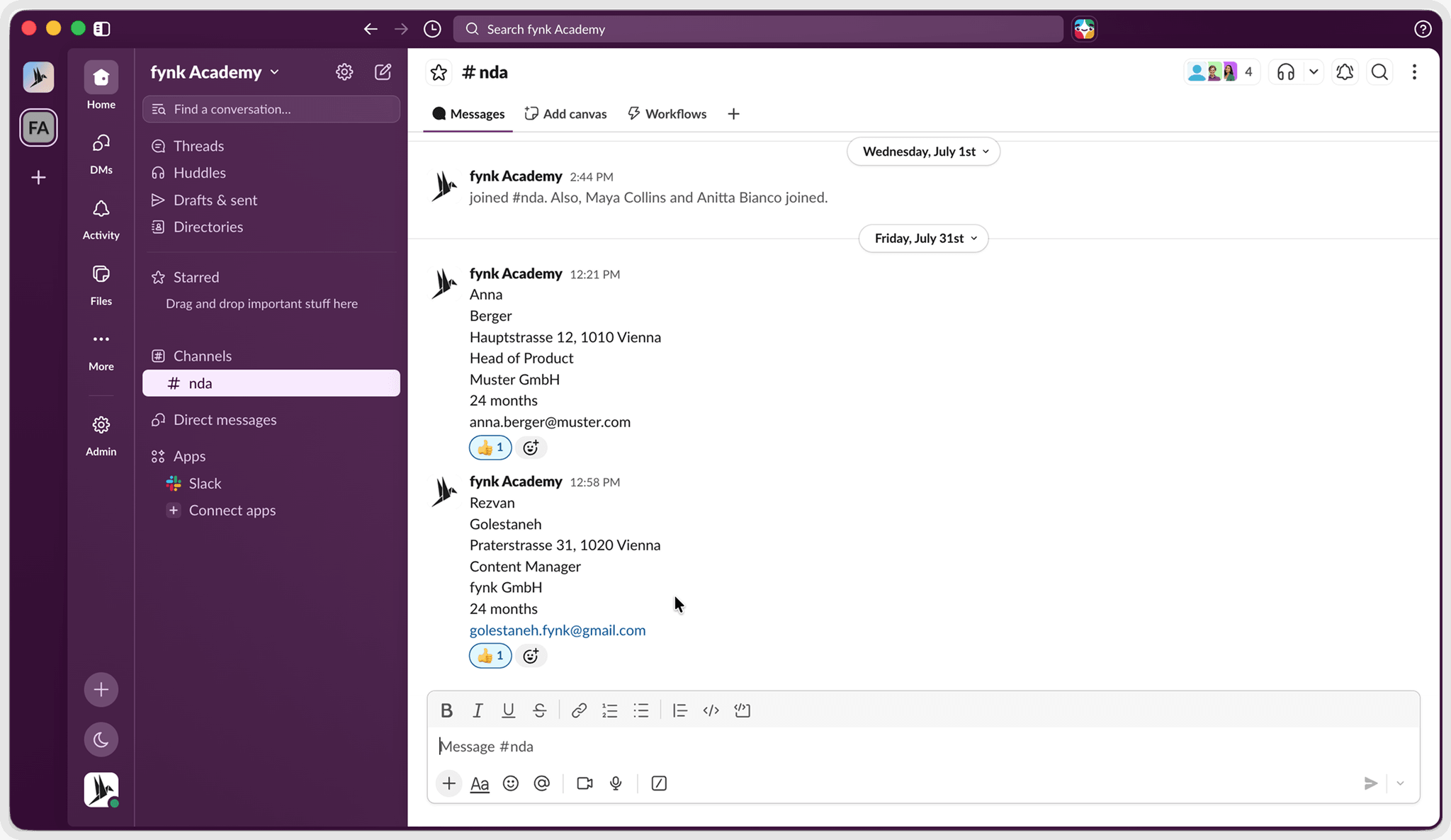Open channel more actions menu
The image size is (1451, 840).
pos(1414,72)
